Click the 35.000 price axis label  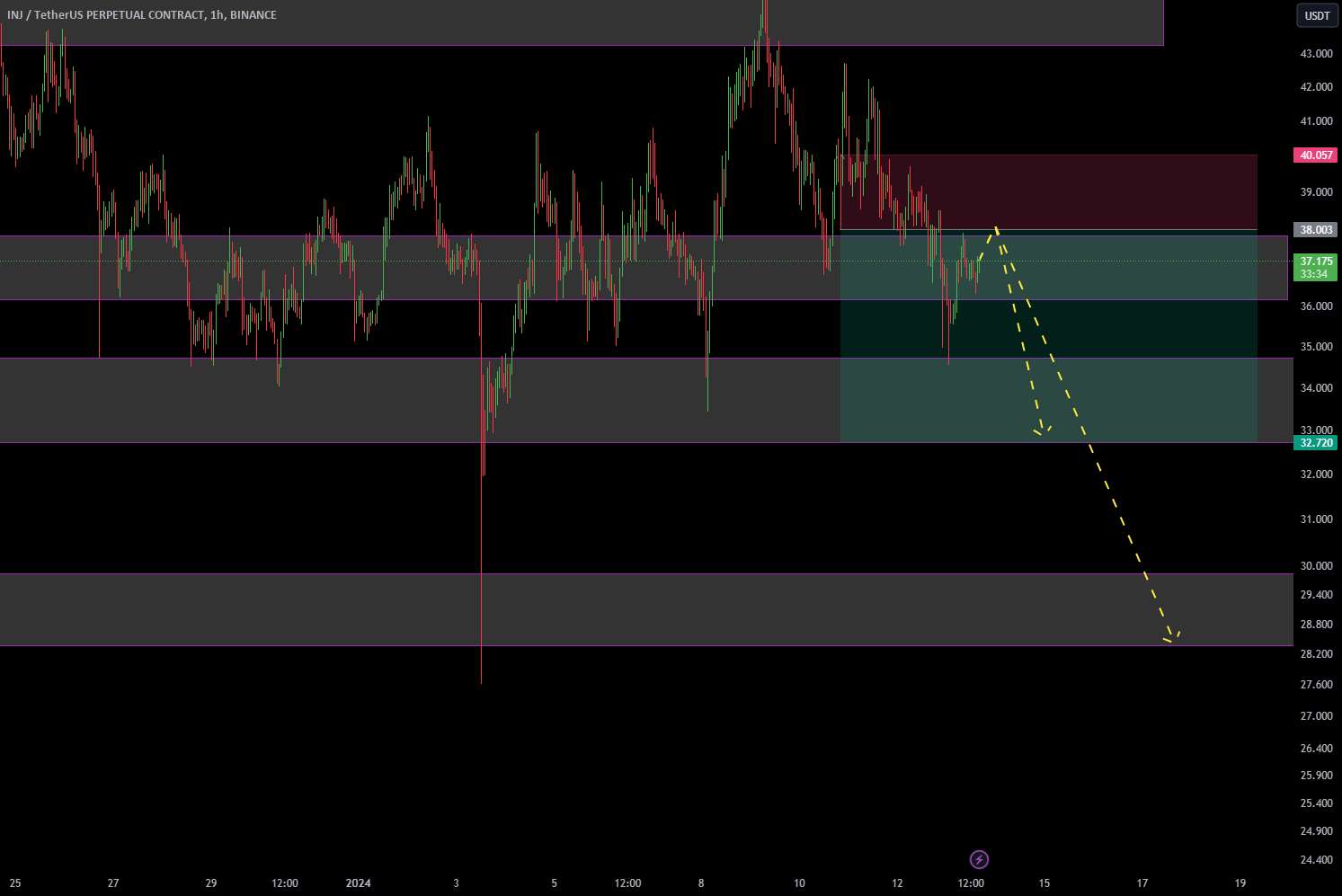pos(1316,347)
